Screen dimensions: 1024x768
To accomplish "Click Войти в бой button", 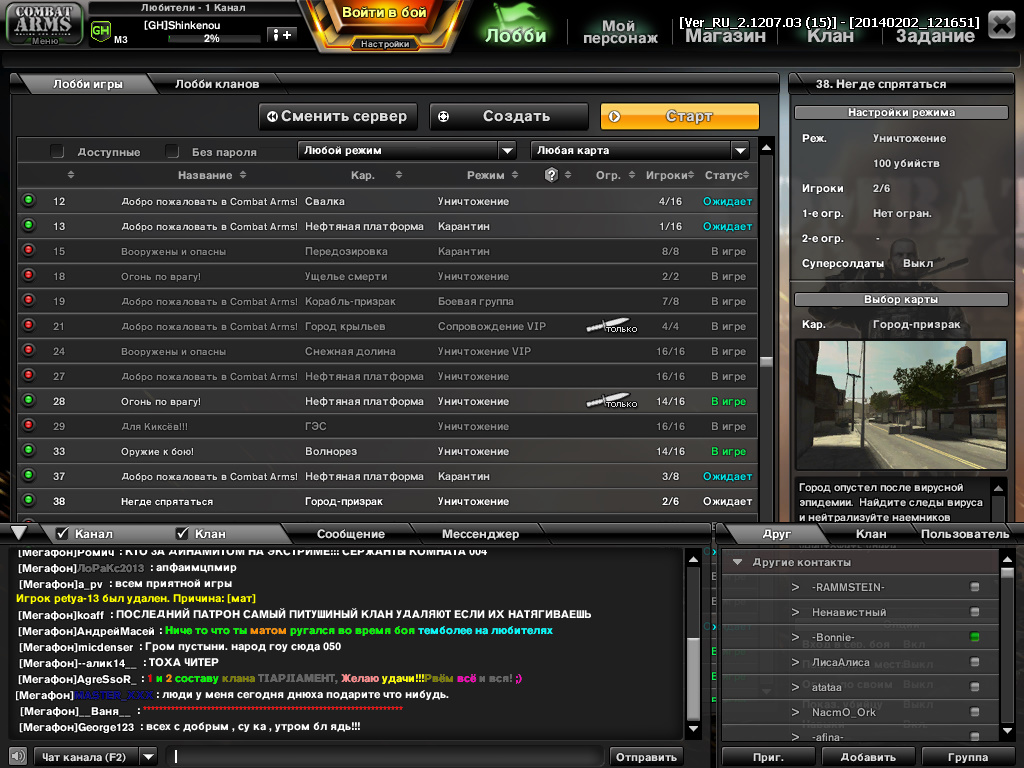I will [384, 13].
